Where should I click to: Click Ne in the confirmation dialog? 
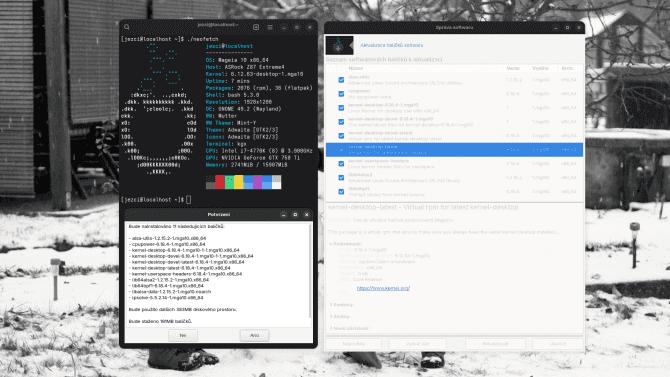pos(183,336)
